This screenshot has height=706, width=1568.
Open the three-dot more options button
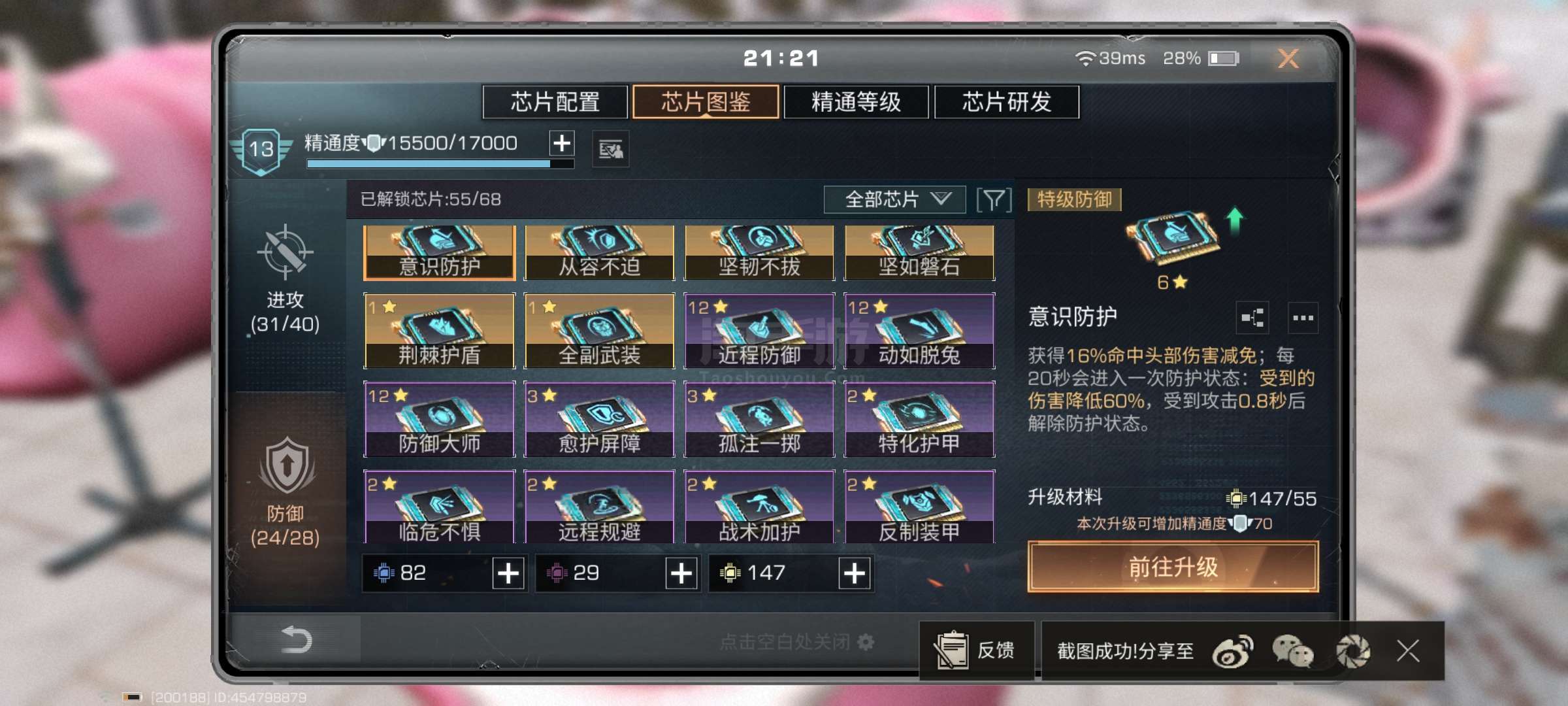1303,318
